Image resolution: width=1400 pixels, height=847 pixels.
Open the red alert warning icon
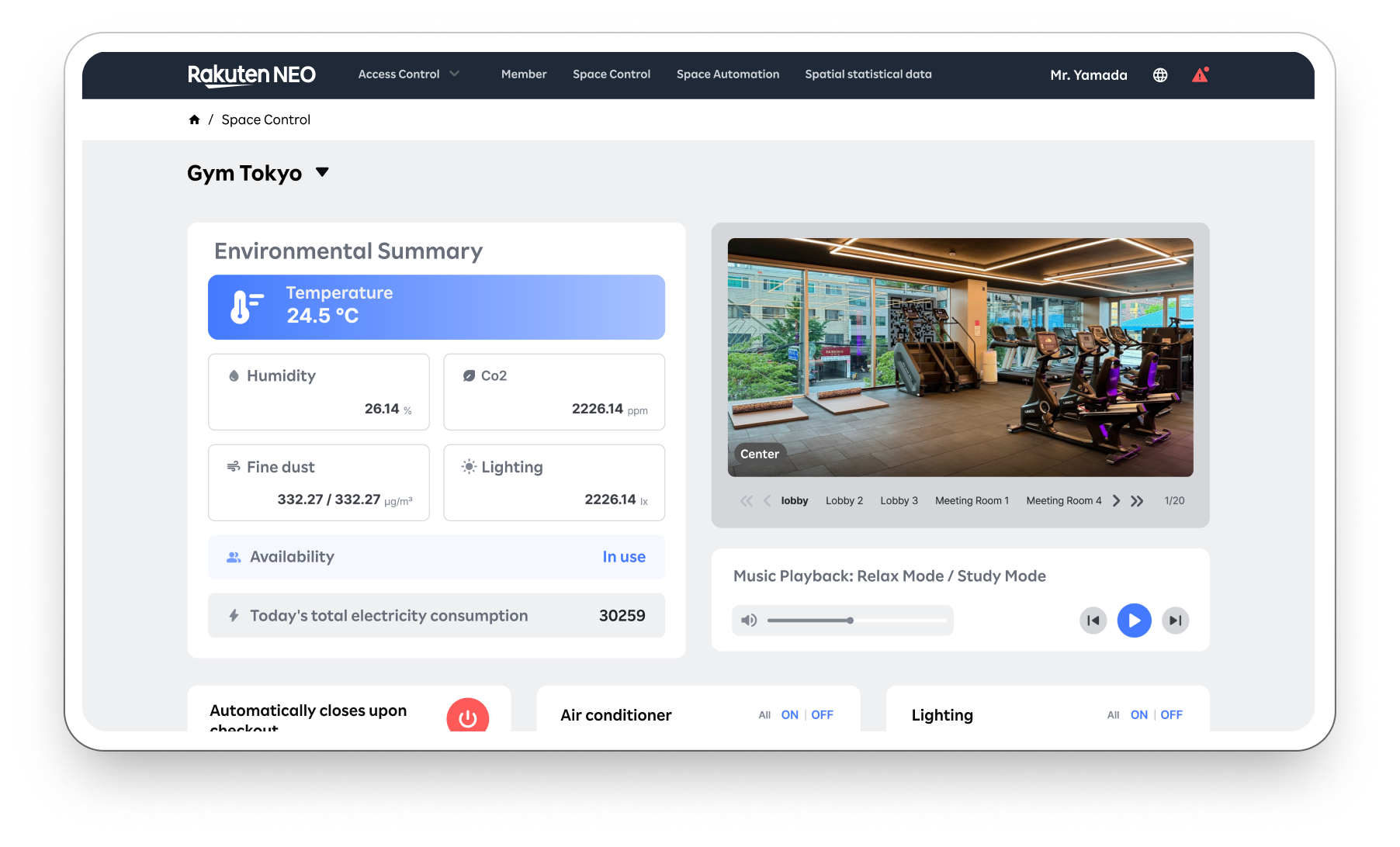[x=1200, y=75]
